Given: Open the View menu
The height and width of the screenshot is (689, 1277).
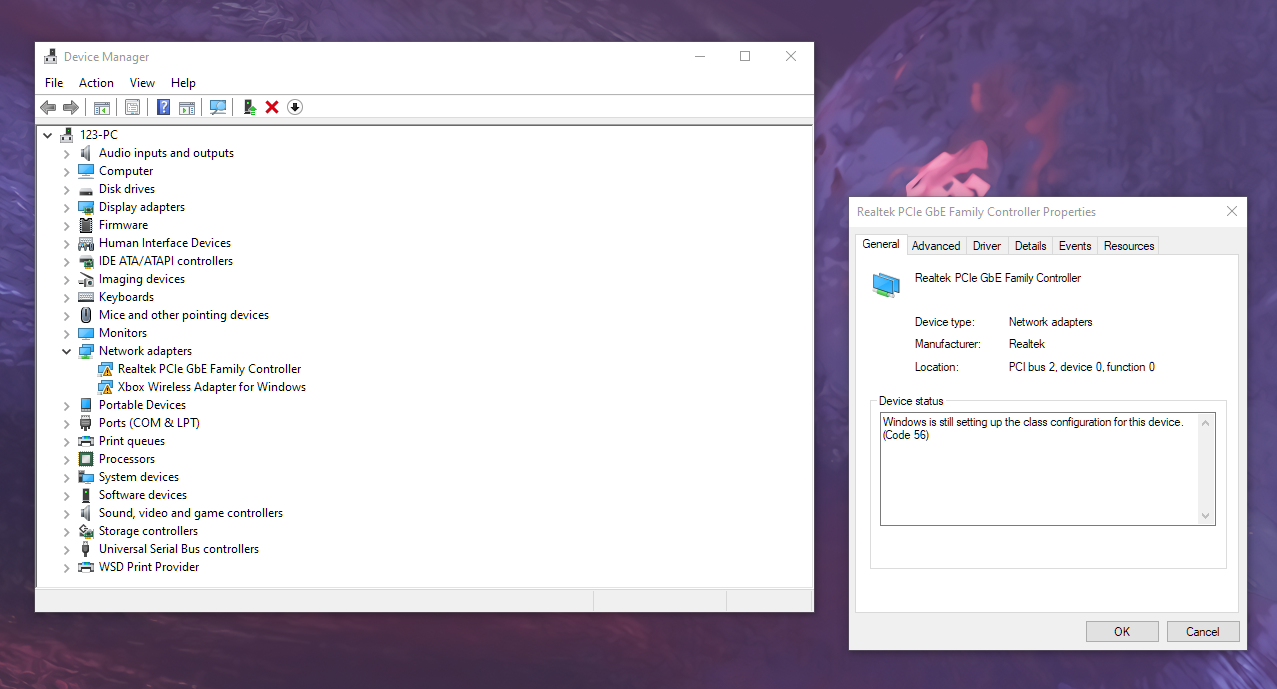Looking at the screenshot, I should coord(142,83).
